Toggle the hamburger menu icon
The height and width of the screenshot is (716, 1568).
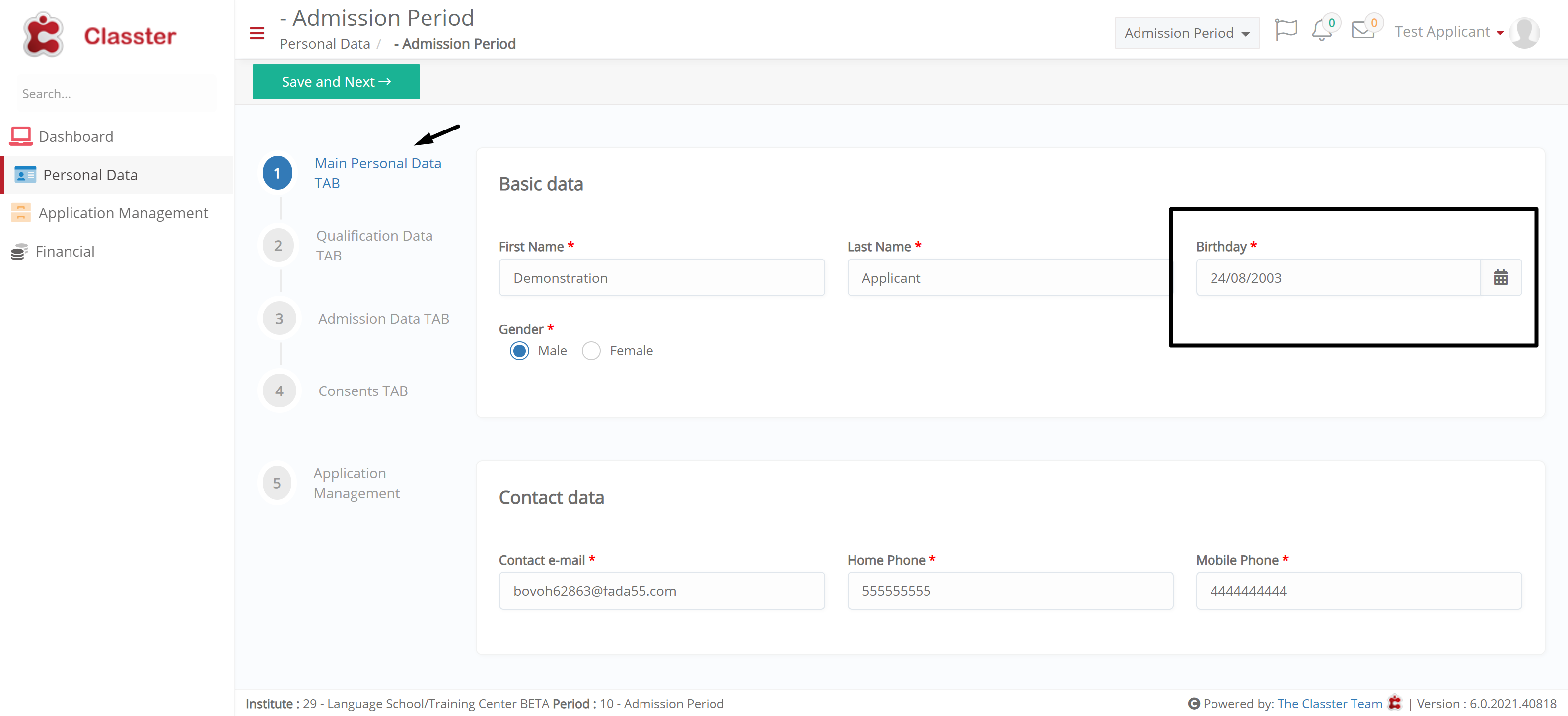[257, 33]
